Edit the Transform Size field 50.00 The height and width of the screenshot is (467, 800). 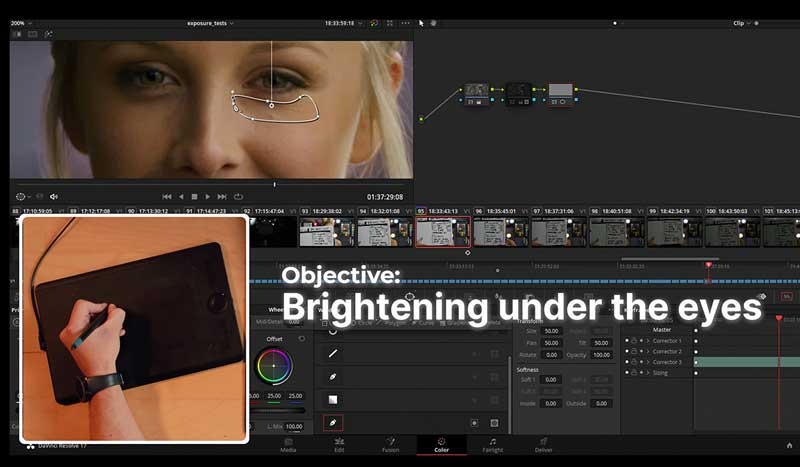tap(551, 331)
